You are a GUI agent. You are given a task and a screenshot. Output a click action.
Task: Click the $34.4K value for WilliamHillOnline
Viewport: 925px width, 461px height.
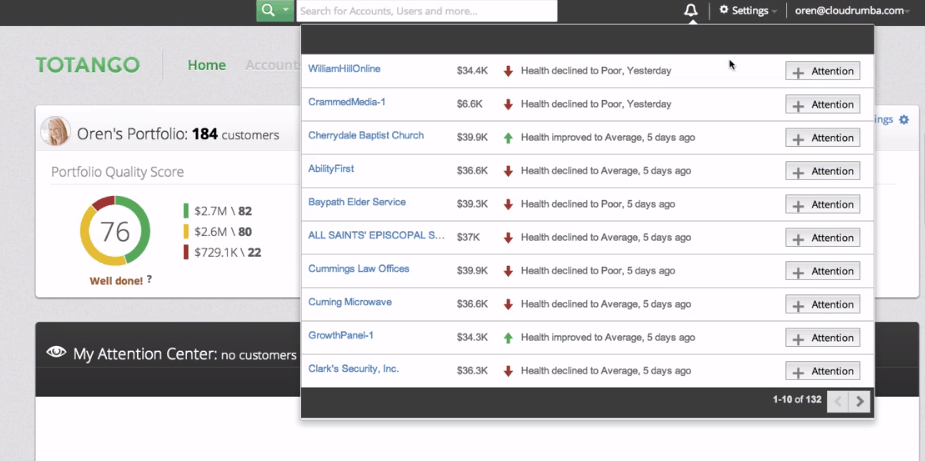pos(472,71)
